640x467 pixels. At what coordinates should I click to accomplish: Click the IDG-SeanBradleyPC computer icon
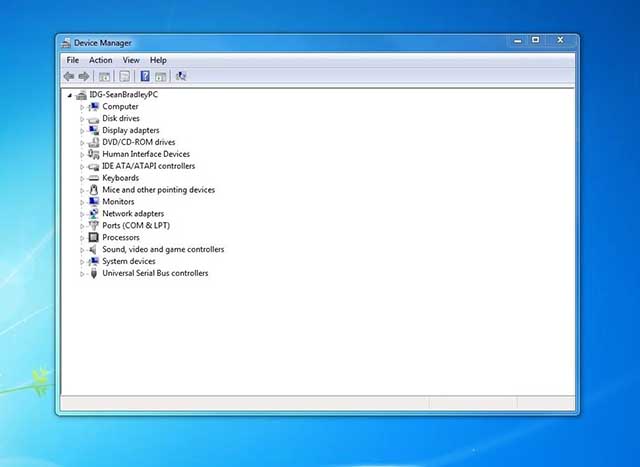82,95
